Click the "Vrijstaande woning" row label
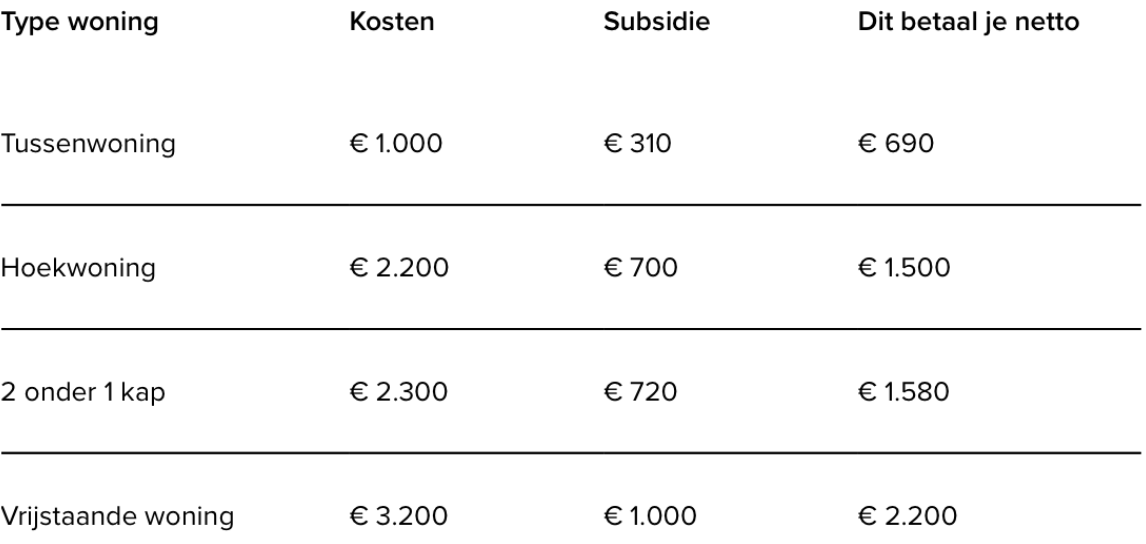This screenshot has height=544, width=1146. (118, 517)
